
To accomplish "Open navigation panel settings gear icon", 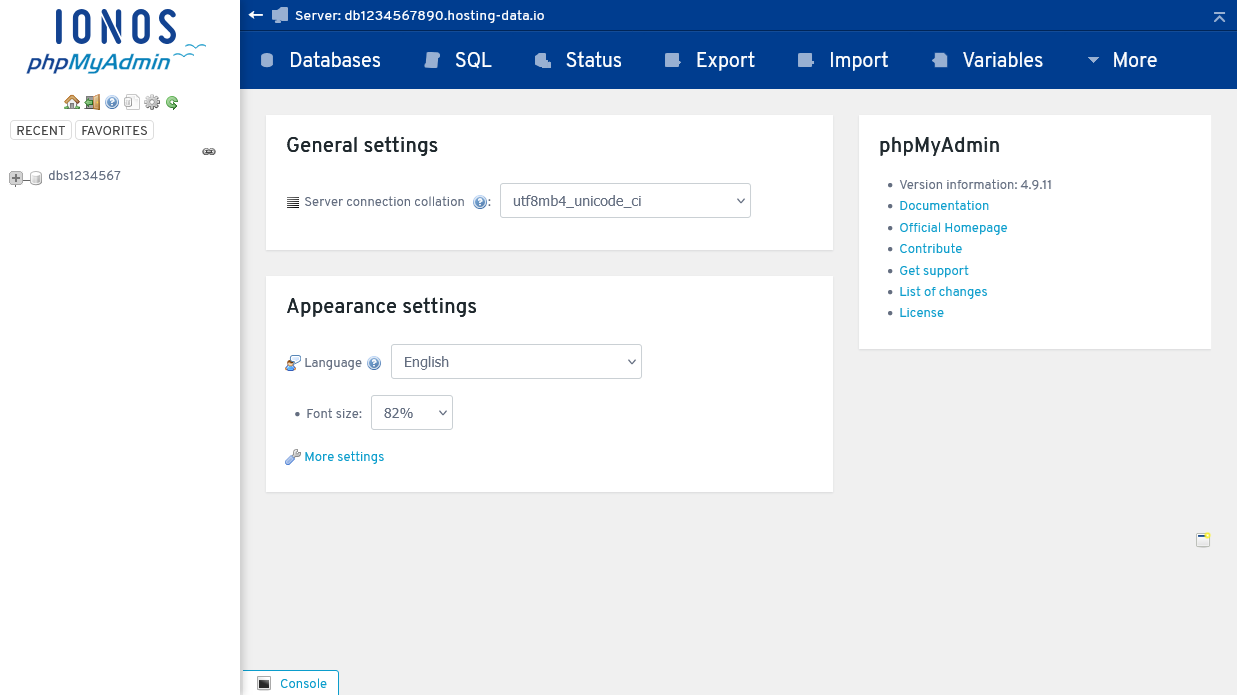I will tap(152, 102).
